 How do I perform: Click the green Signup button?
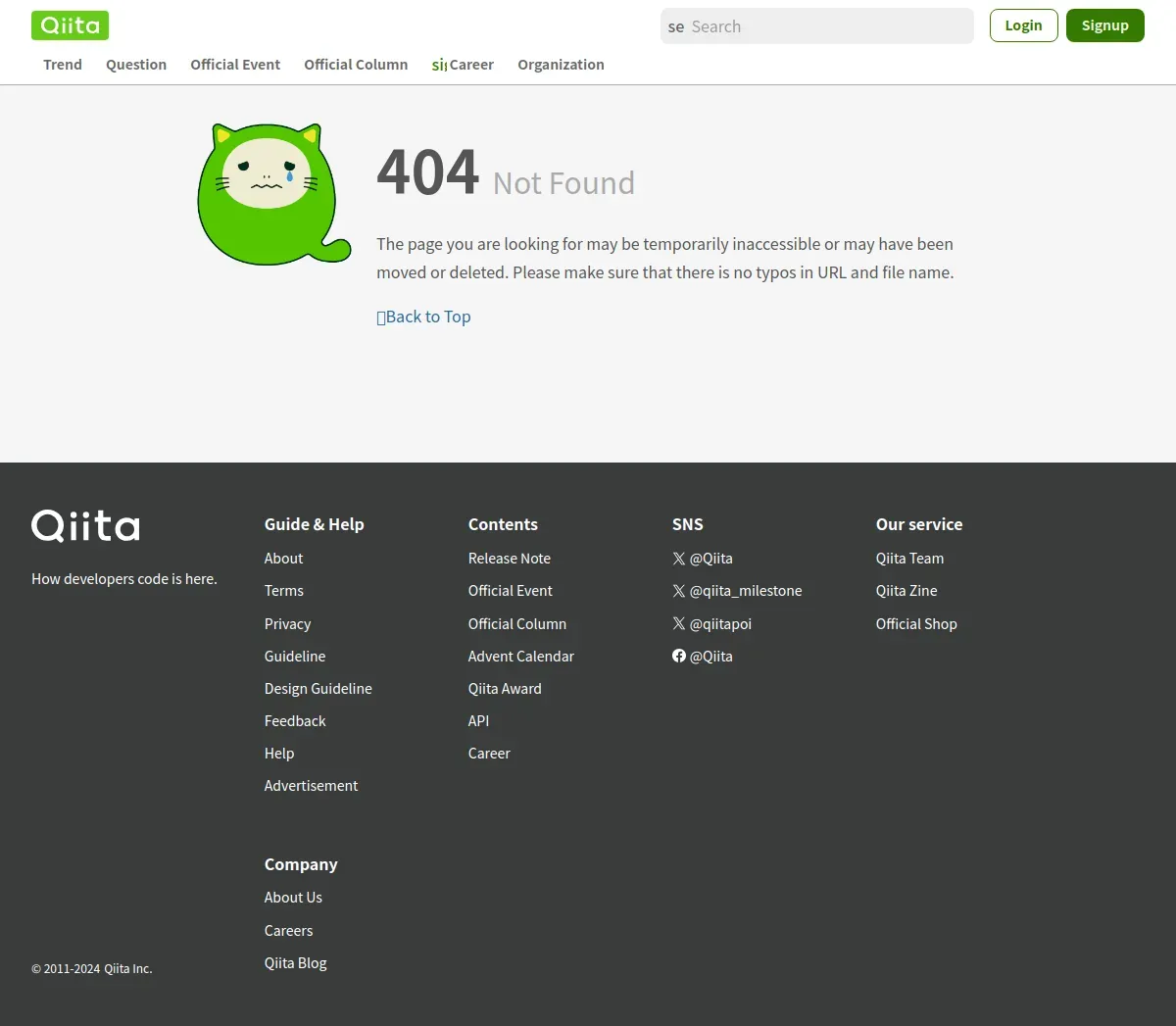[x=1105, y=25]
